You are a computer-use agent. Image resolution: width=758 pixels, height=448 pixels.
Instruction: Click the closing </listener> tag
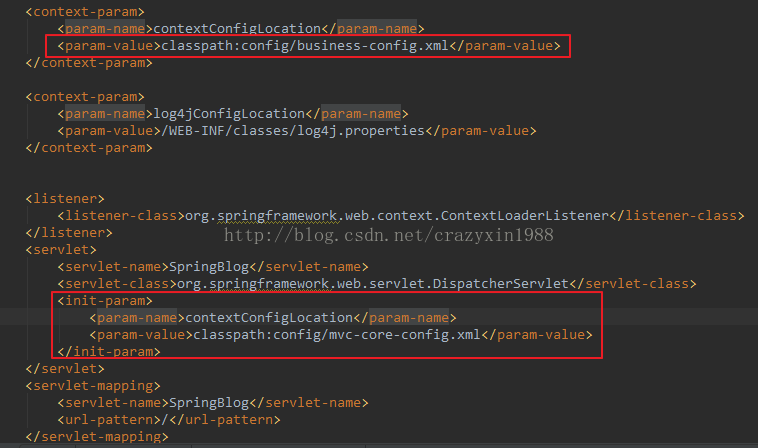click(69, 233)
